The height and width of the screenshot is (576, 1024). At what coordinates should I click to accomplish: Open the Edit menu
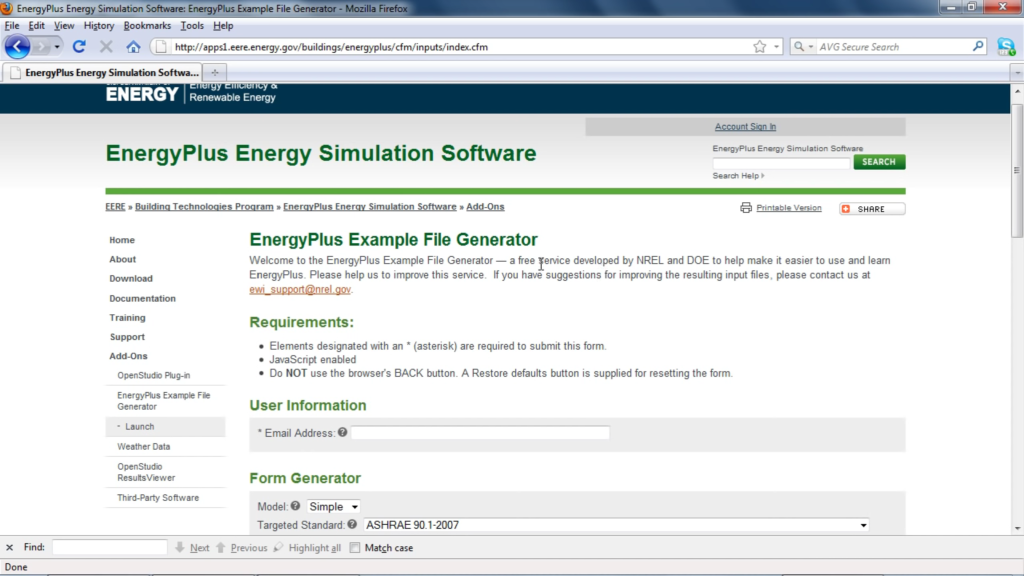37,25
